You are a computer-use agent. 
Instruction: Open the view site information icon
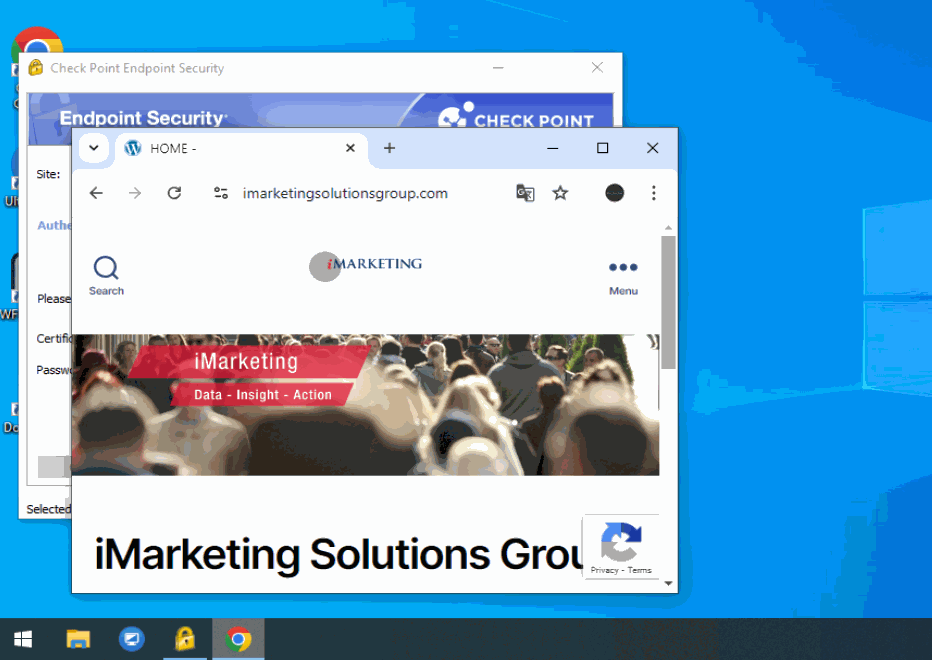coord(221,193)
